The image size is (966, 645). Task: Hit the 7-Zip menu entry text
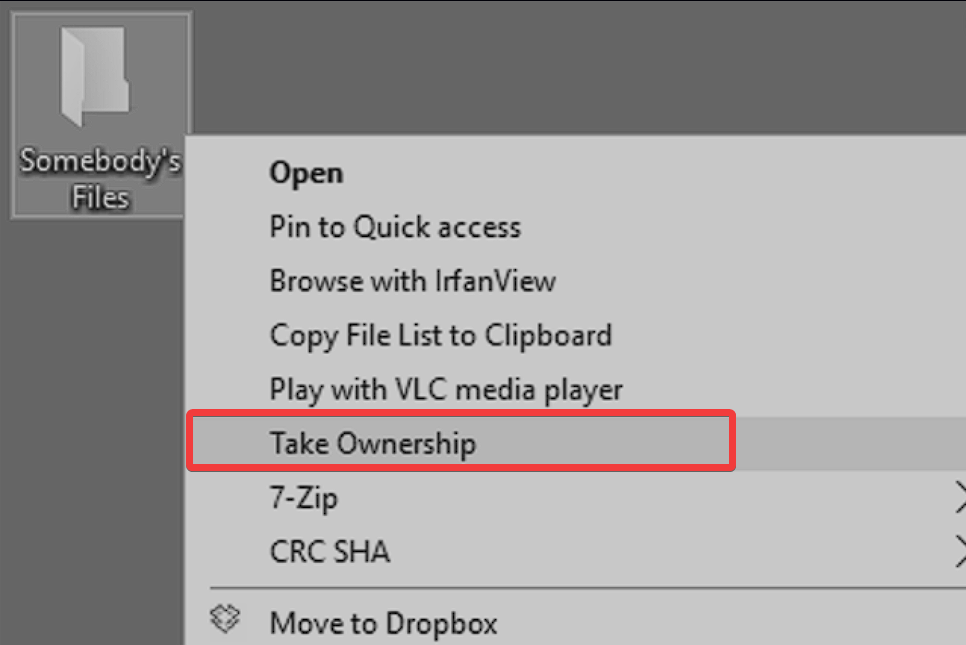[303, 497]
